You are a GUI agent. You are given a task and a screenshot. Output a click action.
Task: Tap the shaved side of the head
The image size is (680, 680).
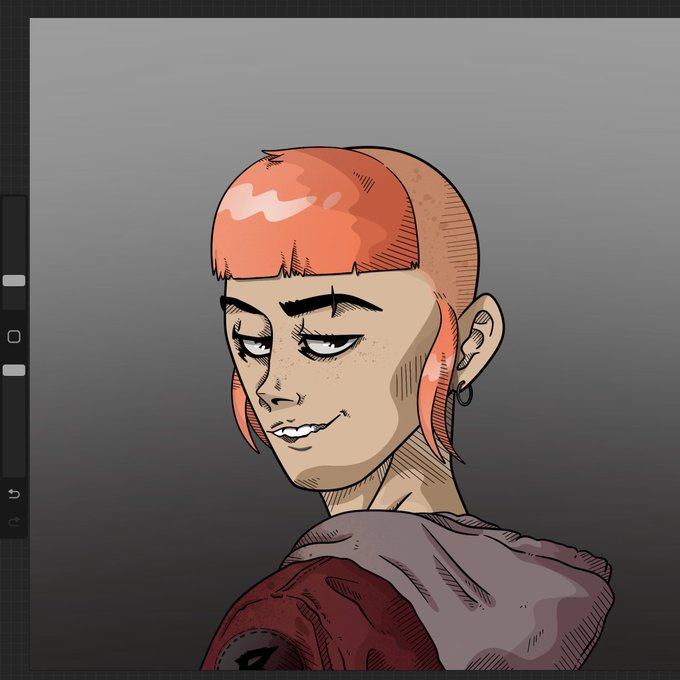[447, 226]
